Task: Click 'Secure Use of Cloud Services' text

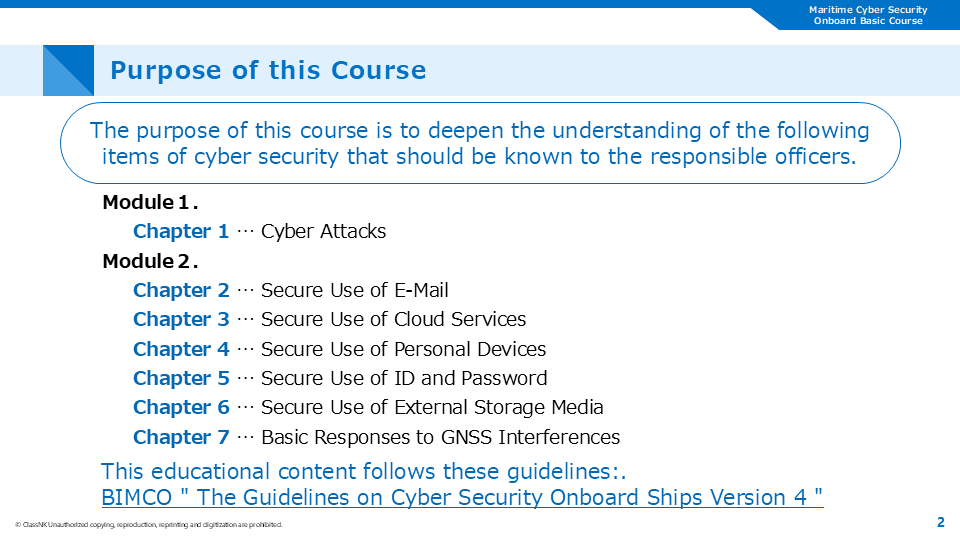Action: (393, 320)
